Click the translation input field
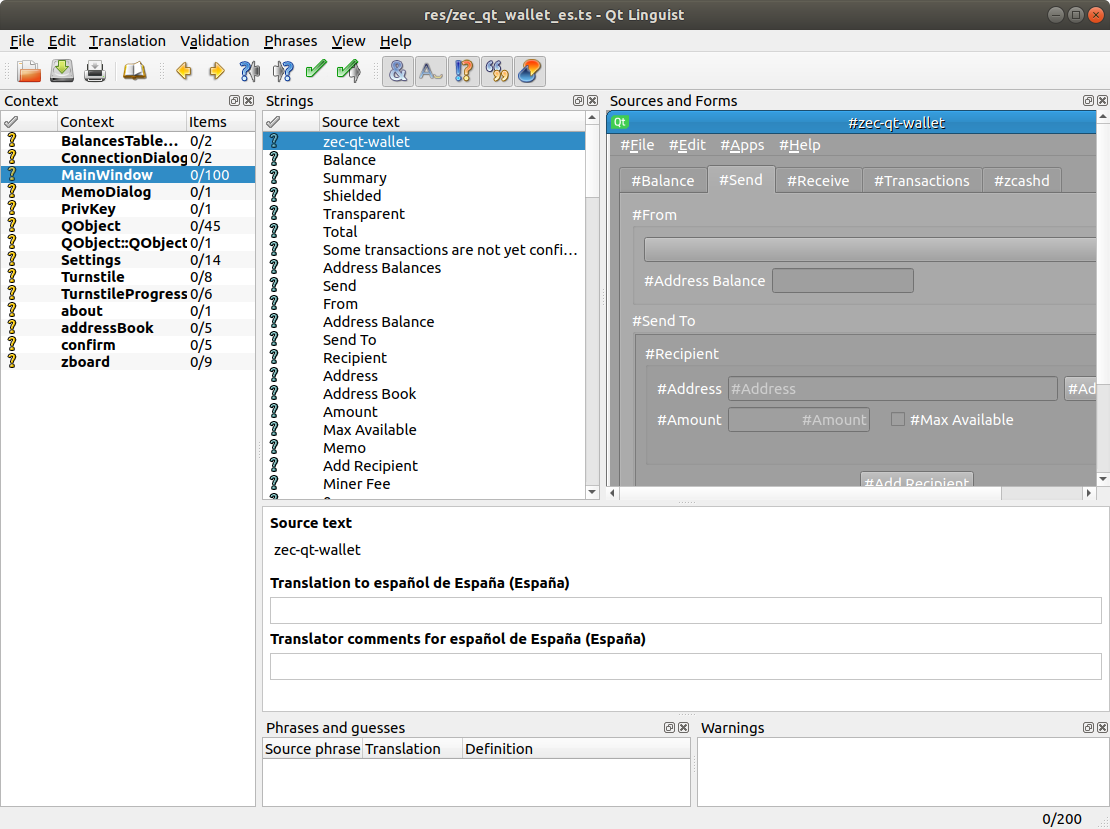 point(685,610)
